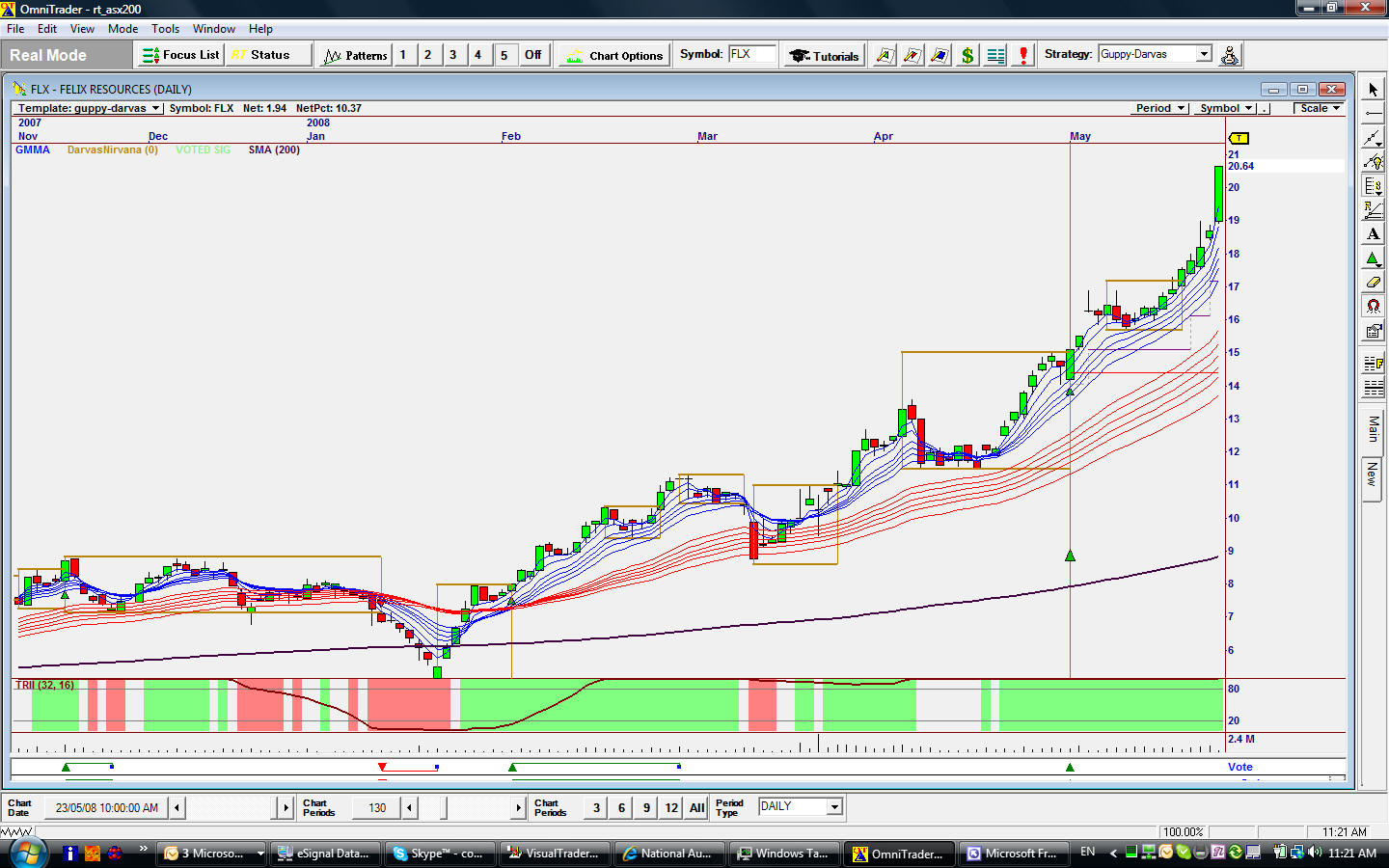
Task: Click the red exclamation mark icon
Action: (x=1023, y=55)
